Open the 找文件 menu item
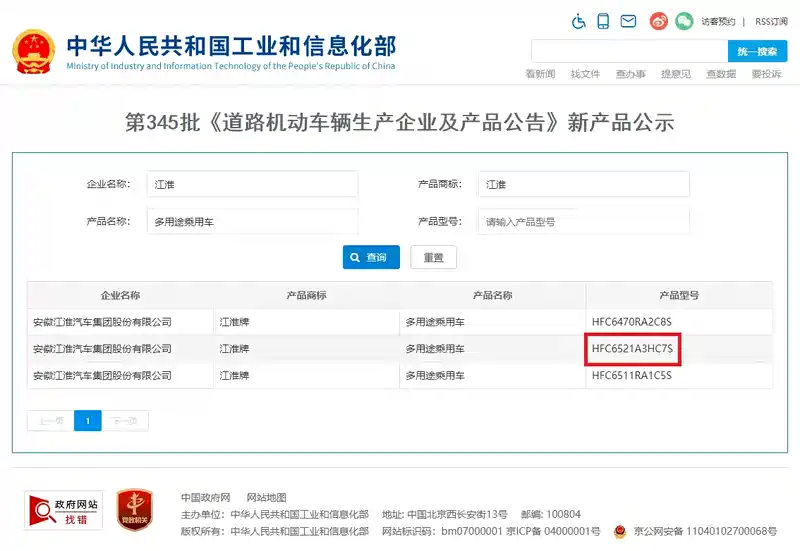 [x=585, y=74]
